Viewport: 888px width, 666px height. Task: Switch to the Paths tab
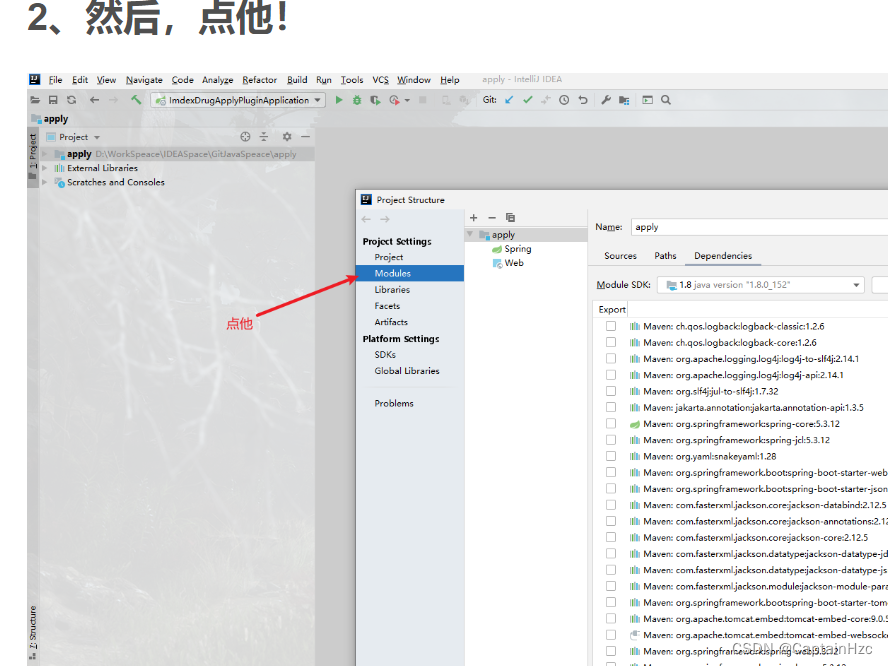665,256
